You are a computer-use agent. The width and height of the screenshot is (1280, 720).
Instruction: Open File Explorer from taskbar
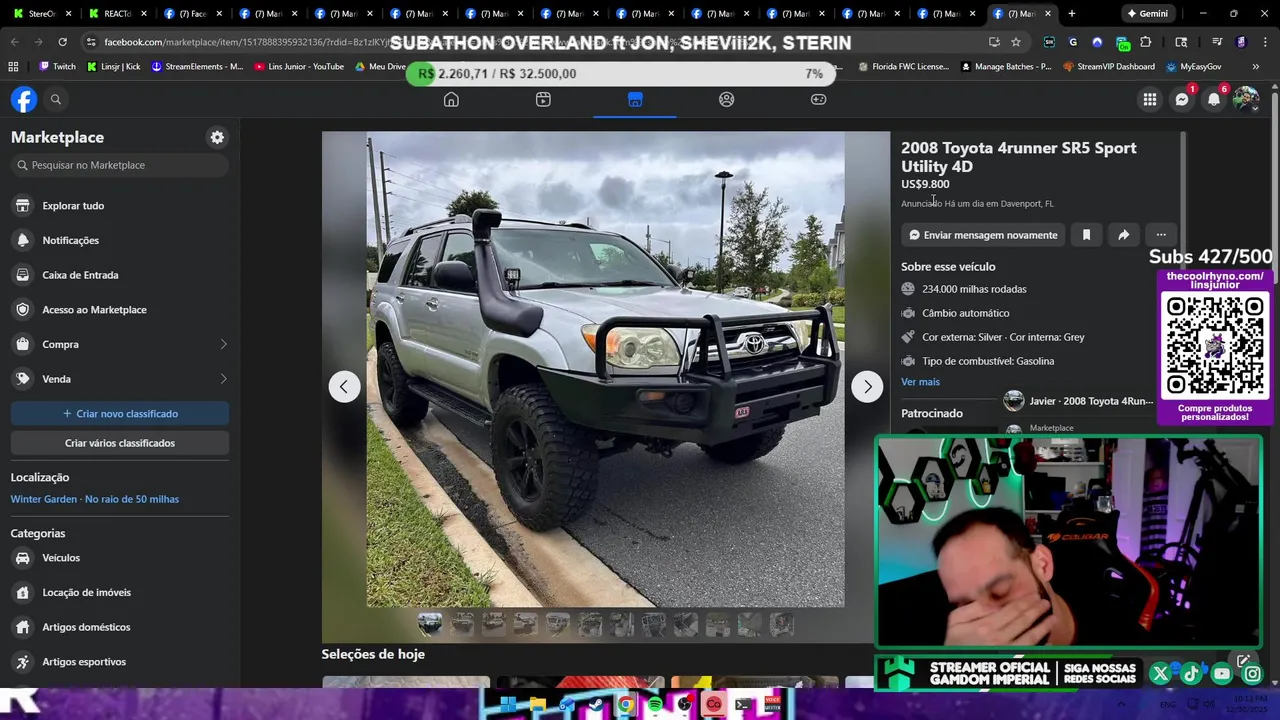(x=537, y=704)
